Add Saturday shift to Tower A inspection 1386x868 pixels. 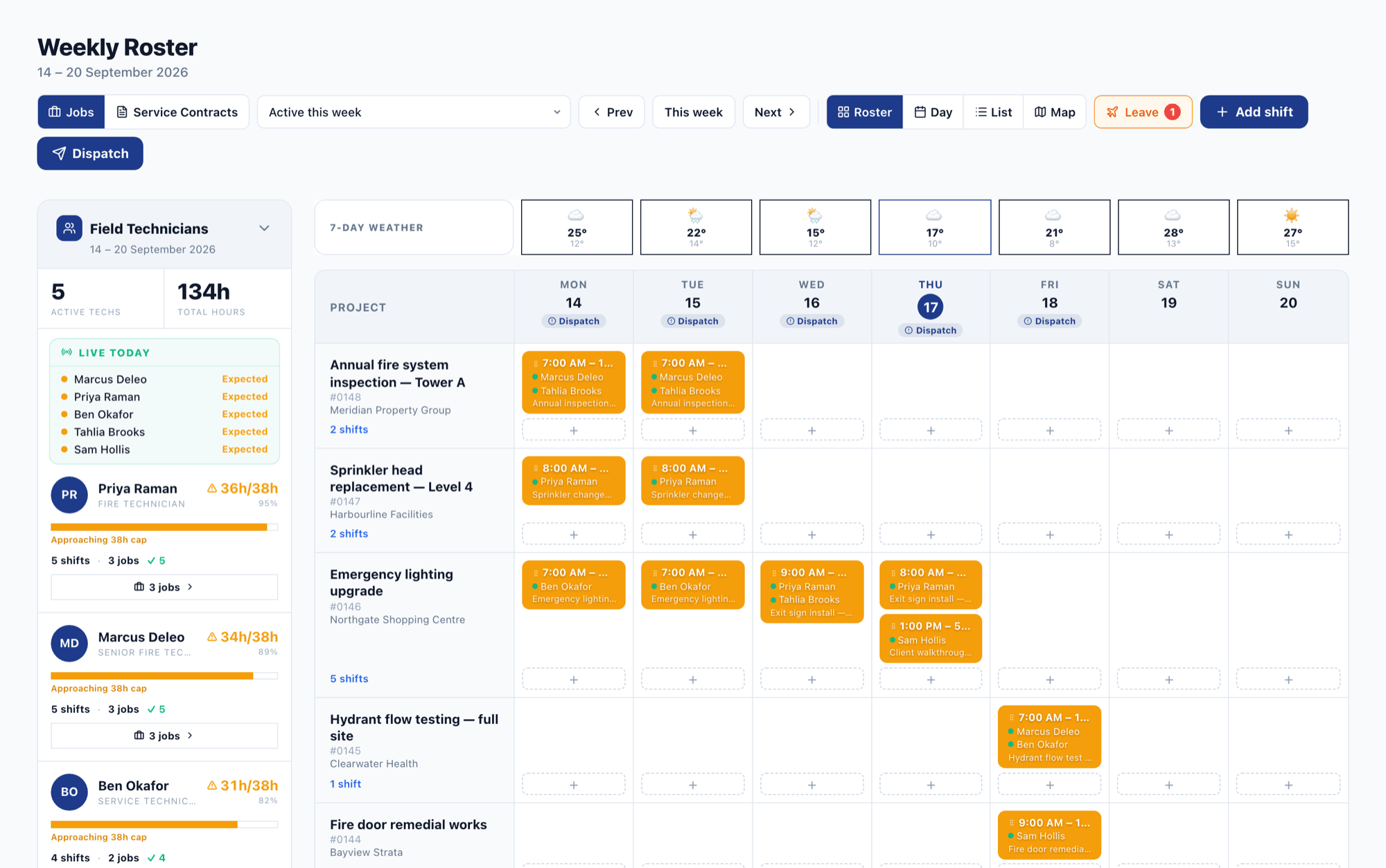pos(1169,430)
